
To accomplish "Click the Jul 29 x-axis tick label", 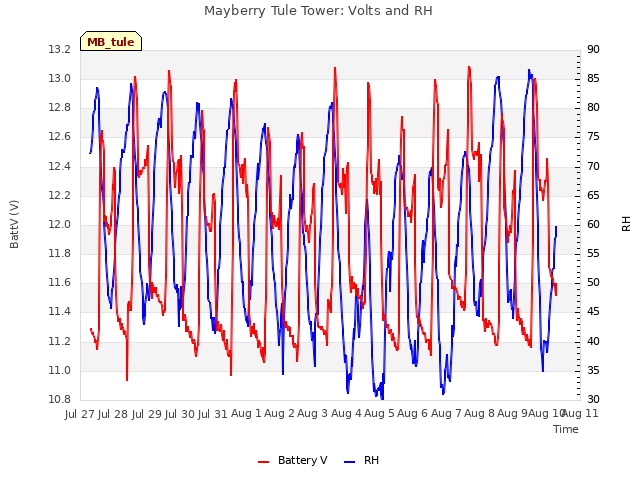I will click(147, 414).
